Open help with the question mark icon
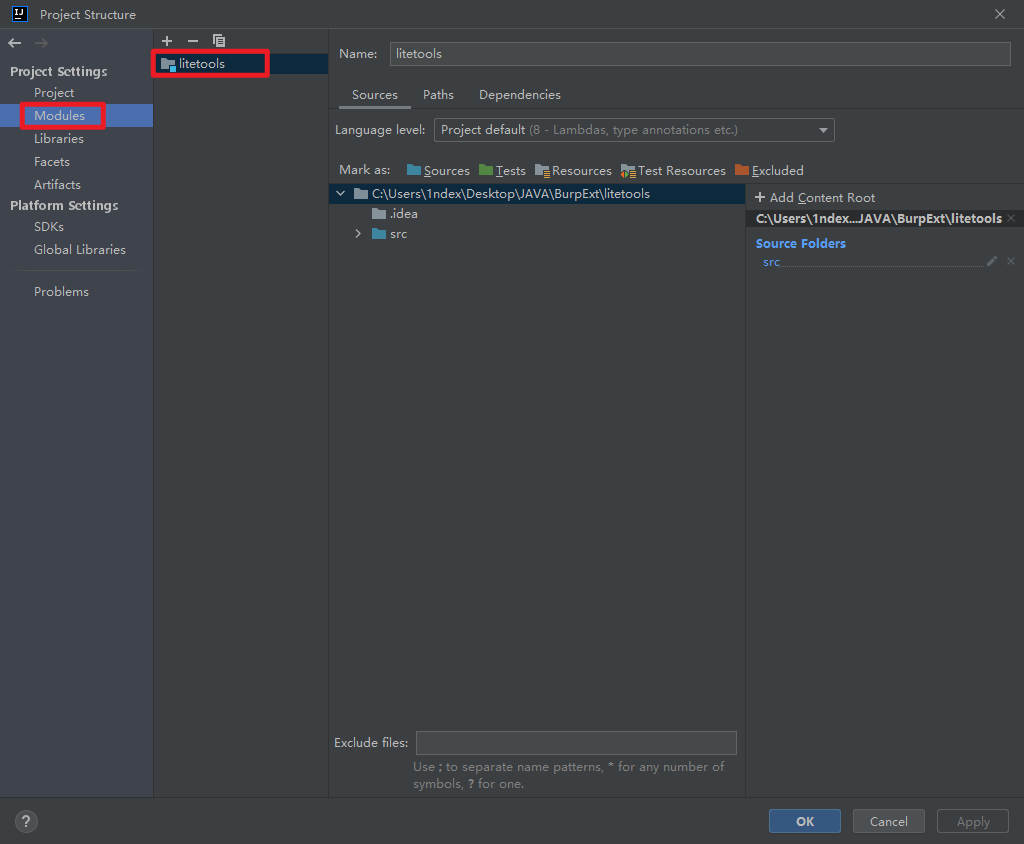The height and width of the screenshot is (844, 1024). [26, 822]
